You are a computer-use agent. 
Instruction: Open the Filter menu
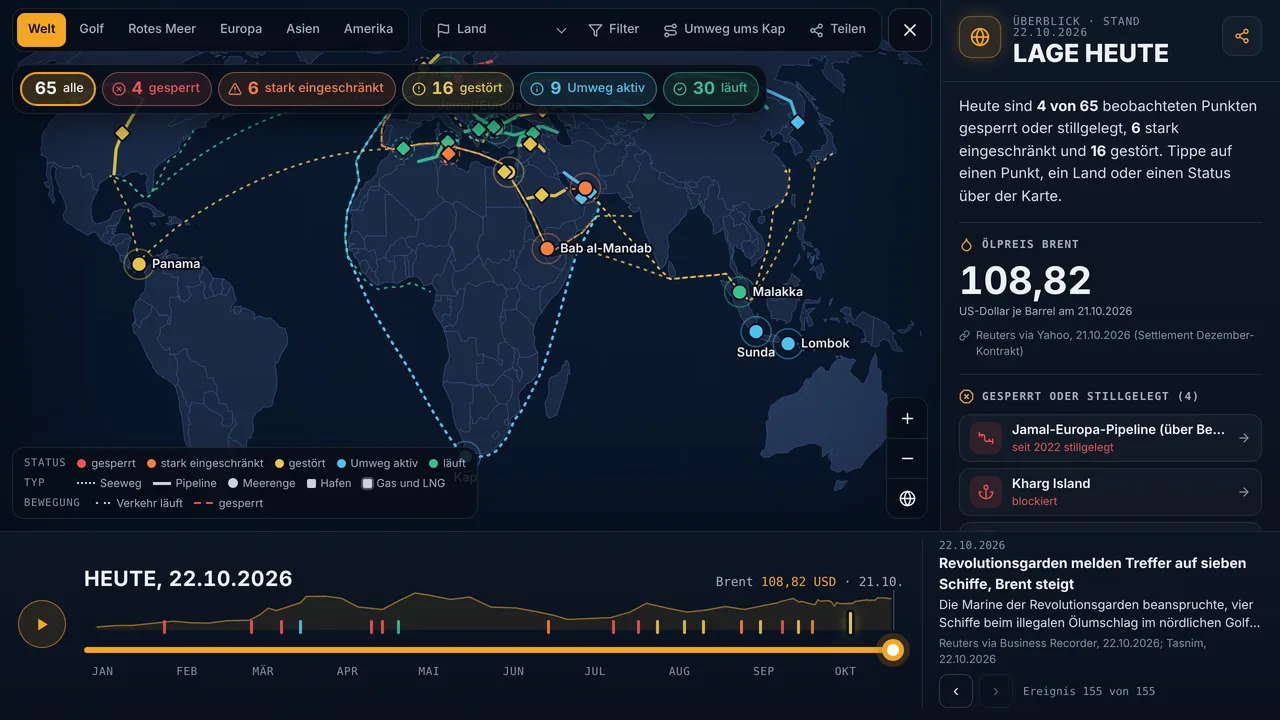point(613,30)
